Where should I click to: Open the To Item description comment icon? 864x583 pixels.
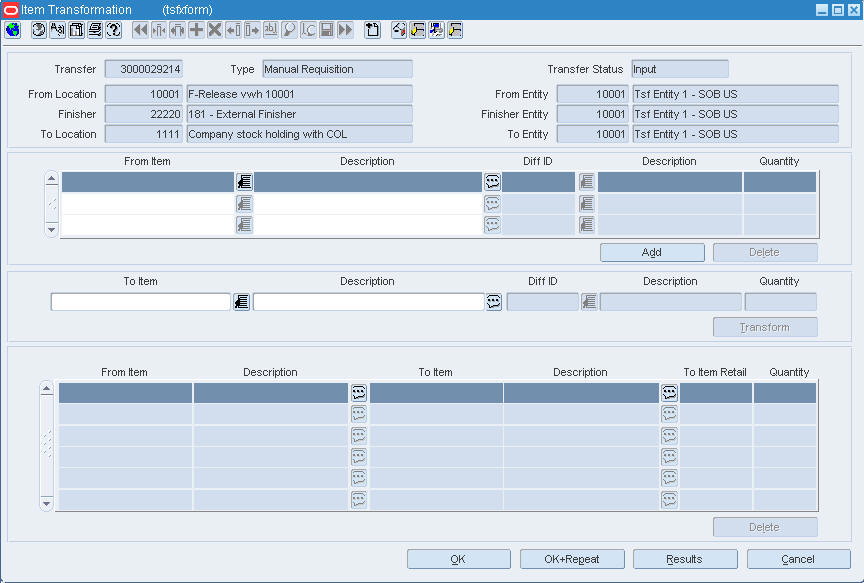[493, 302]
